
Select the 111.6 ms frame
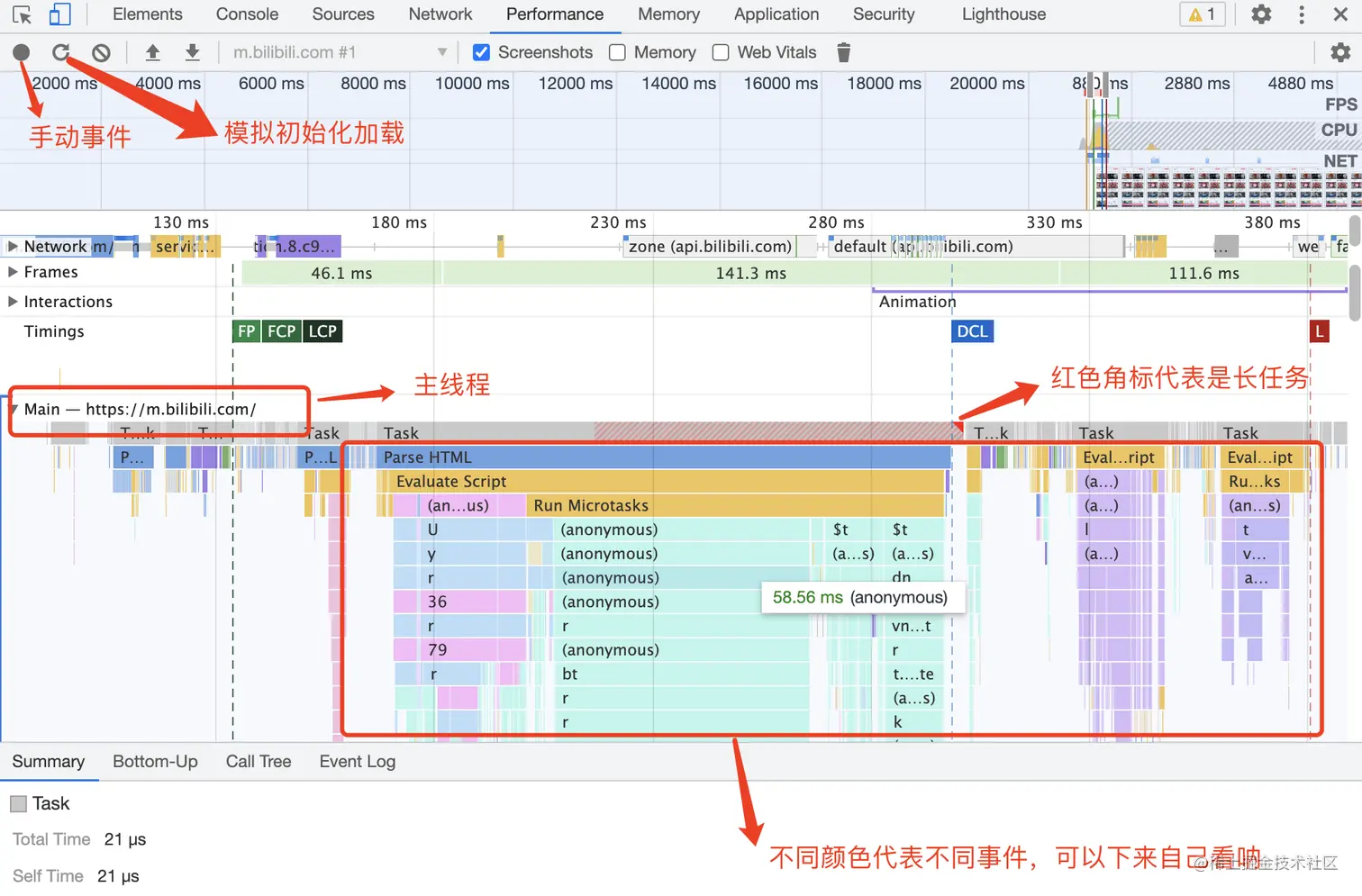coord(1203,273)
